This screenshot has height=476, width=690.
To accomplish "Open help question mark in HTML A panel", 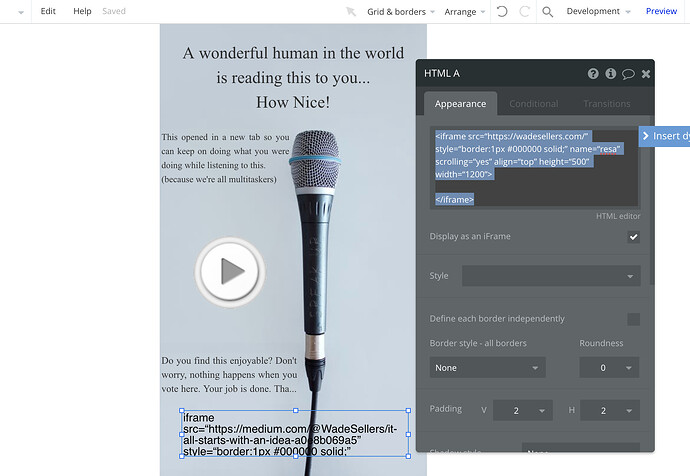I will tap(593, 74).
